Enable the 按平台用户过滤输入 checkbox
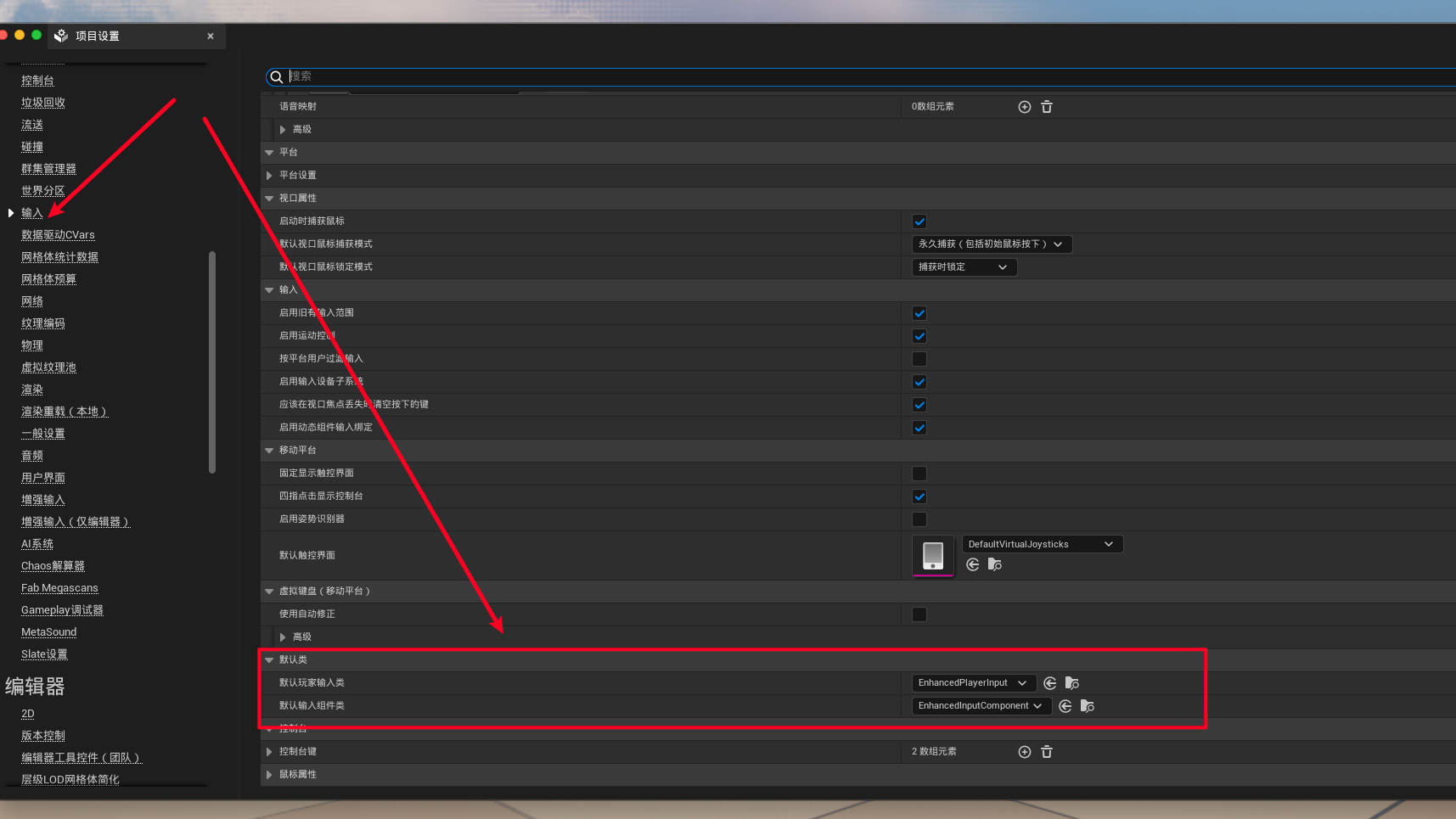Screen dimensions: 1456x819 point(919,359)
